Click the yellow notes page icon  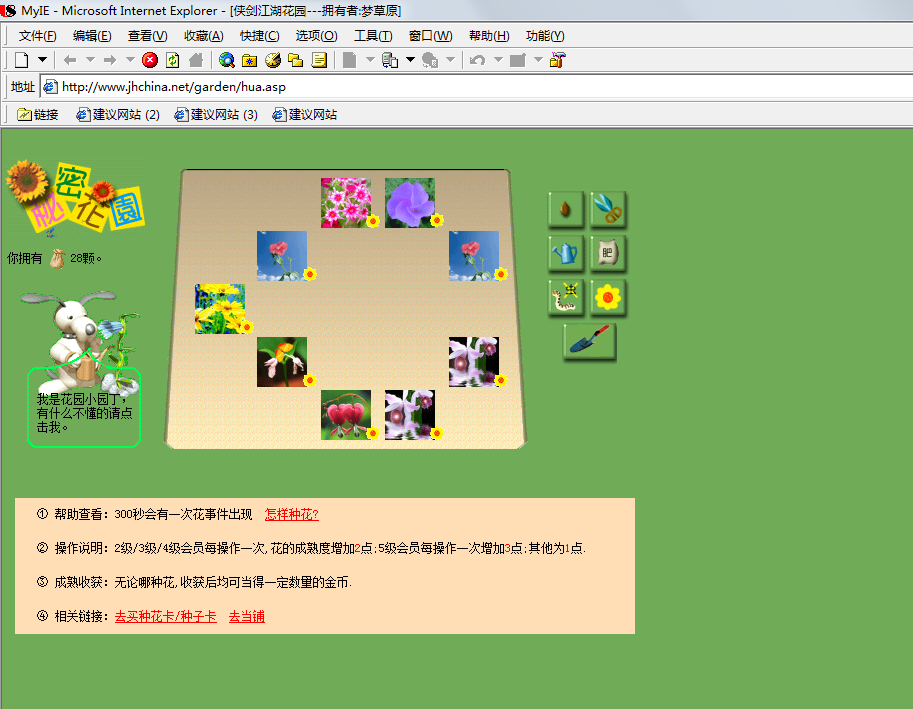tap(319, 60)
